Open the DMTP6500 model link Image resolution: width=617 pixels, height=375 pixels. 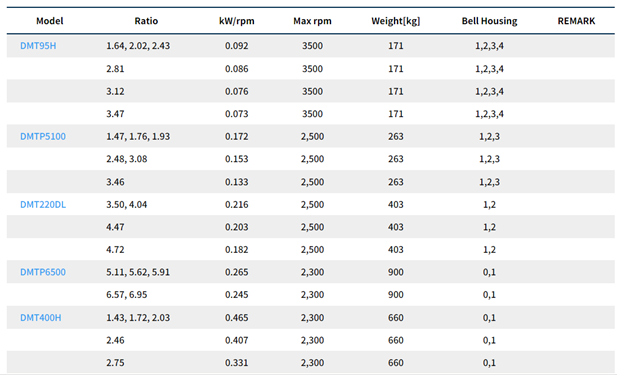[43, 272]
